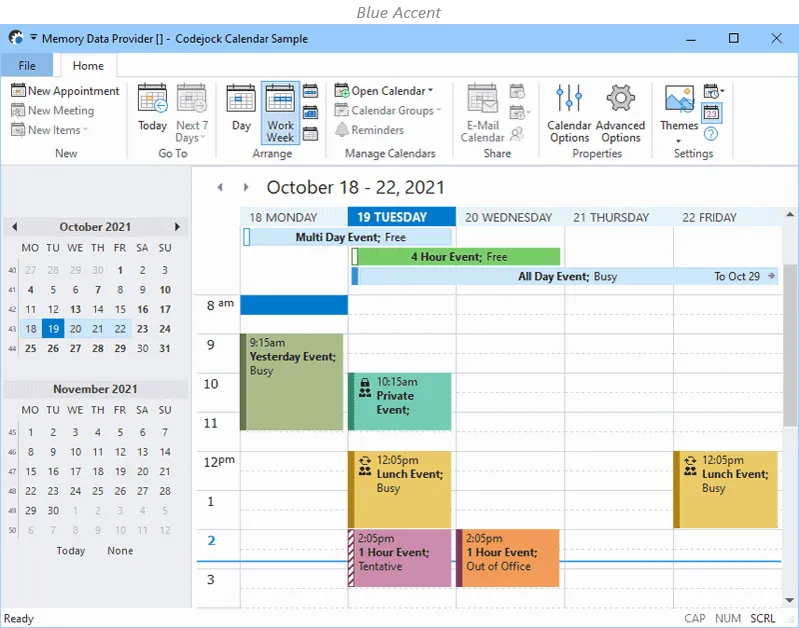This screenshot has width=799, height=628.
Task: Select the Home ribbon tab
Action: click(88, 66)
